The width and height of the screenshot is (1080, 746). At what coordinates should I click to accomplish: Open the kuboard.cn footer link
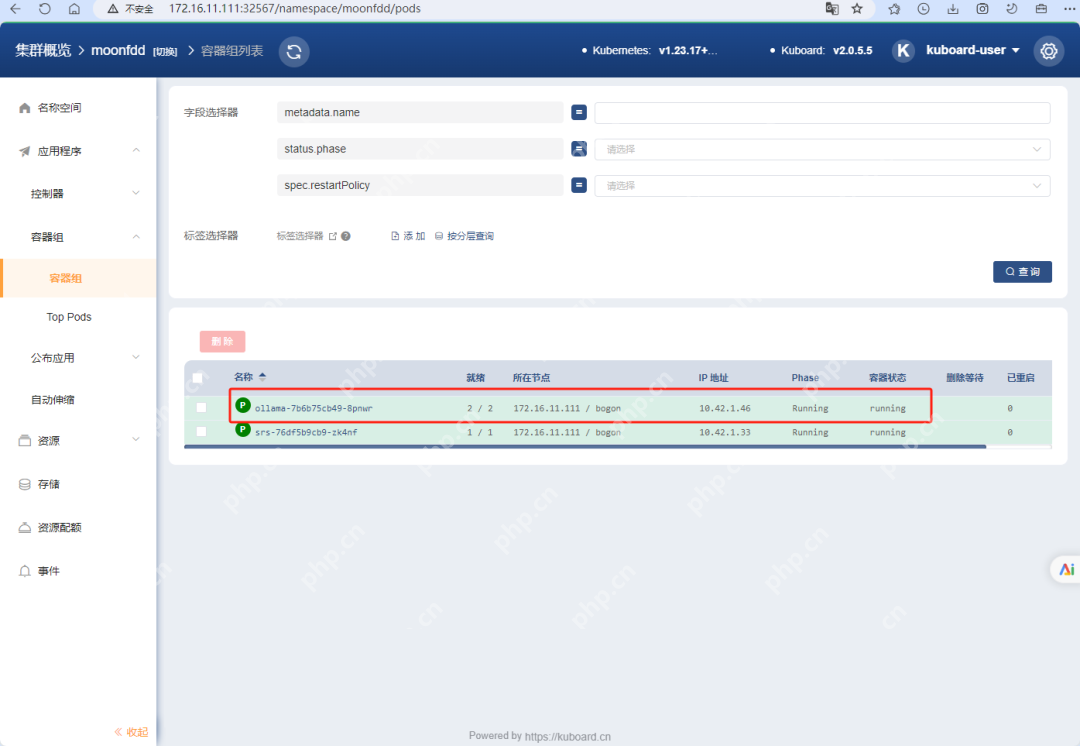coord(568,735)
